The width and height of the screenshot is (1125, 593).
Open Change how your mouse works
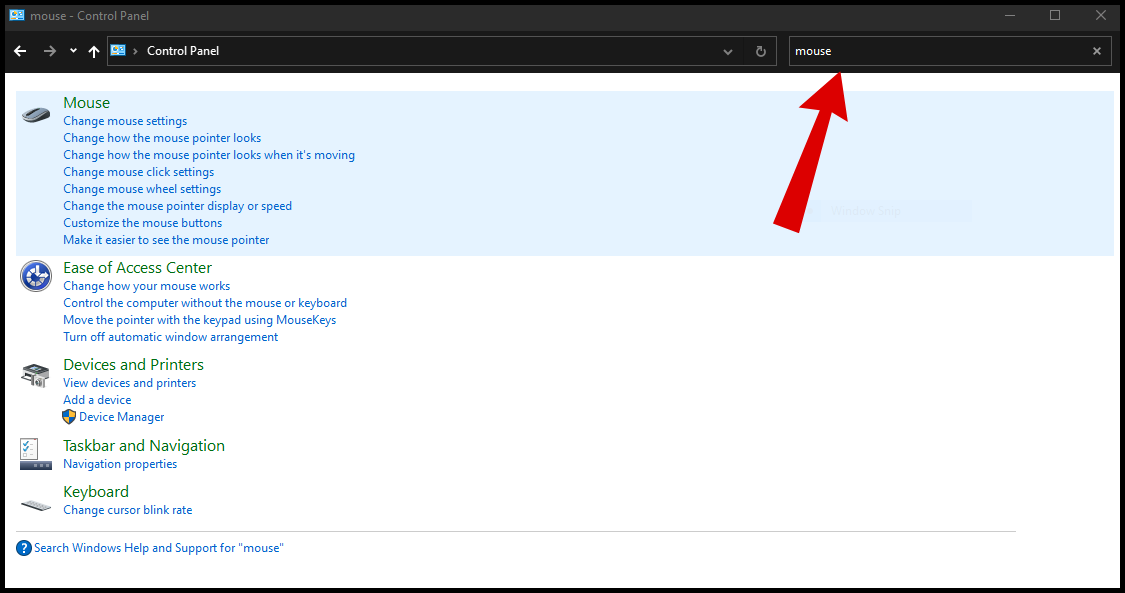point(146,286)
